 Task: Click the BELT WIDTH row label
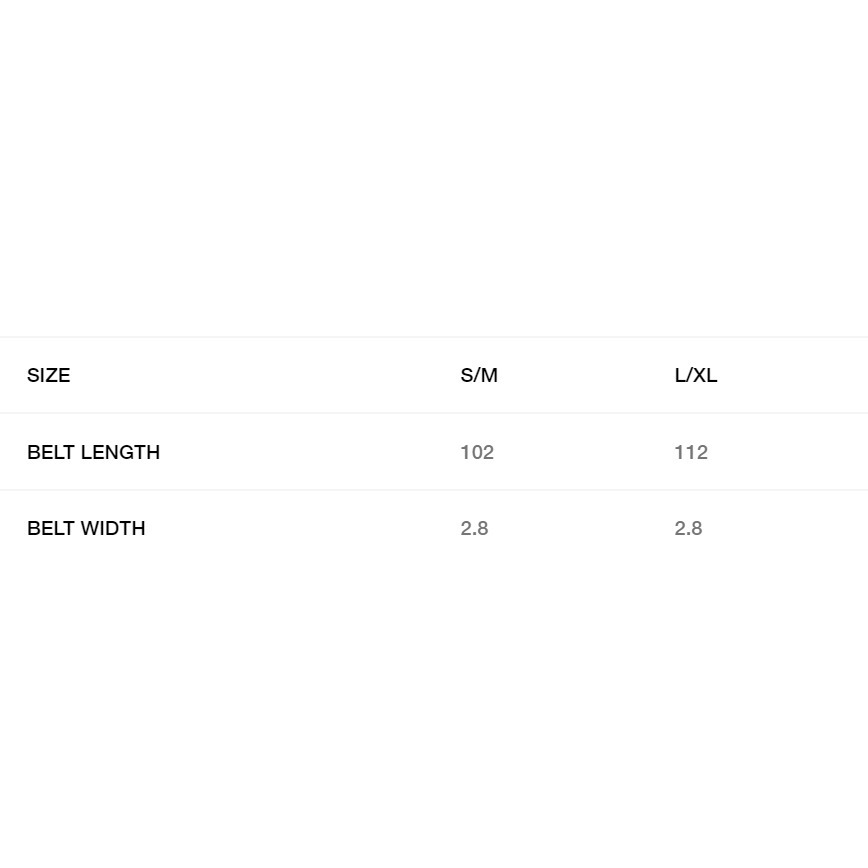tap(86, 528)
